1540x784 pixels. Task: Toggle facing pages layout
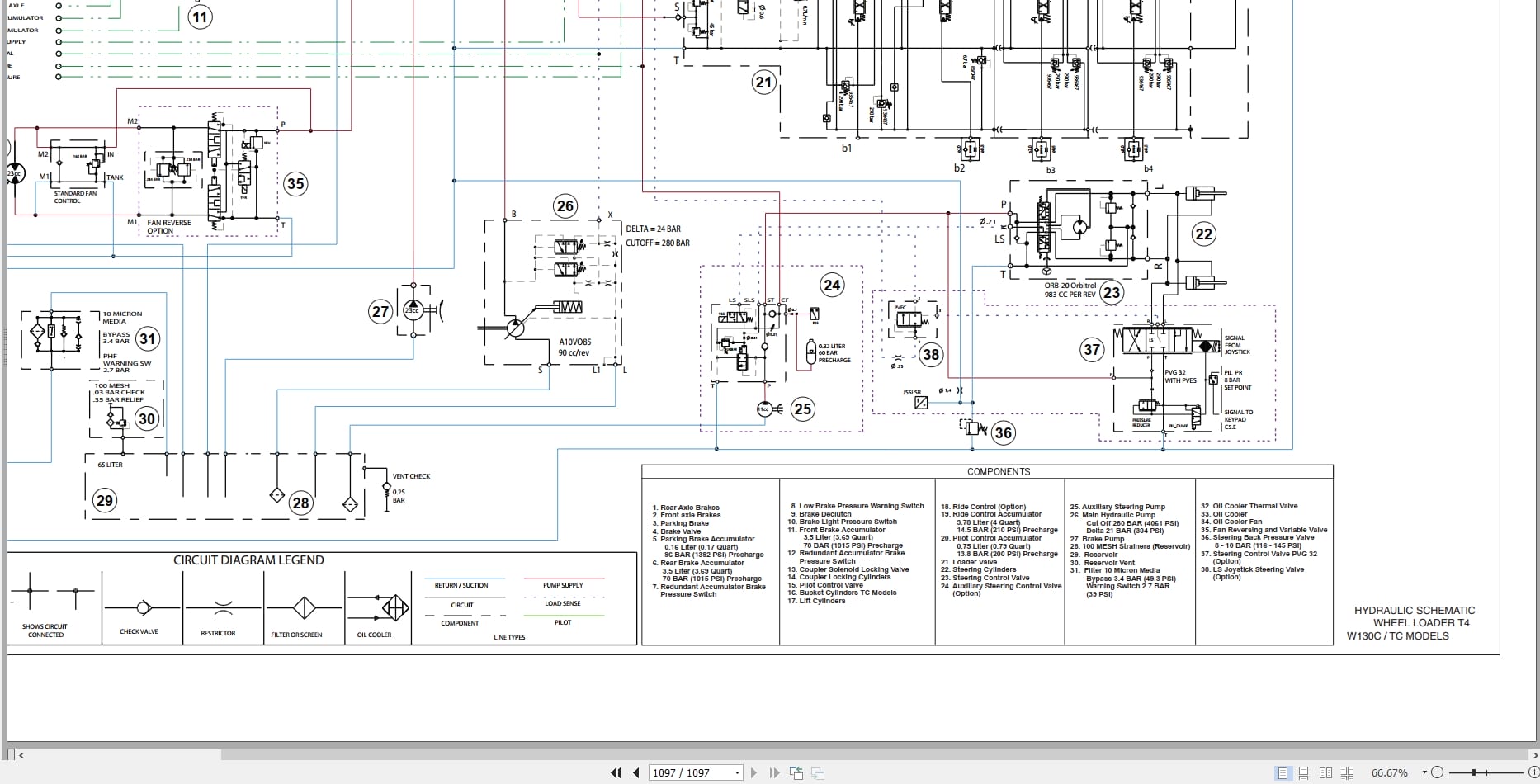1325,772
